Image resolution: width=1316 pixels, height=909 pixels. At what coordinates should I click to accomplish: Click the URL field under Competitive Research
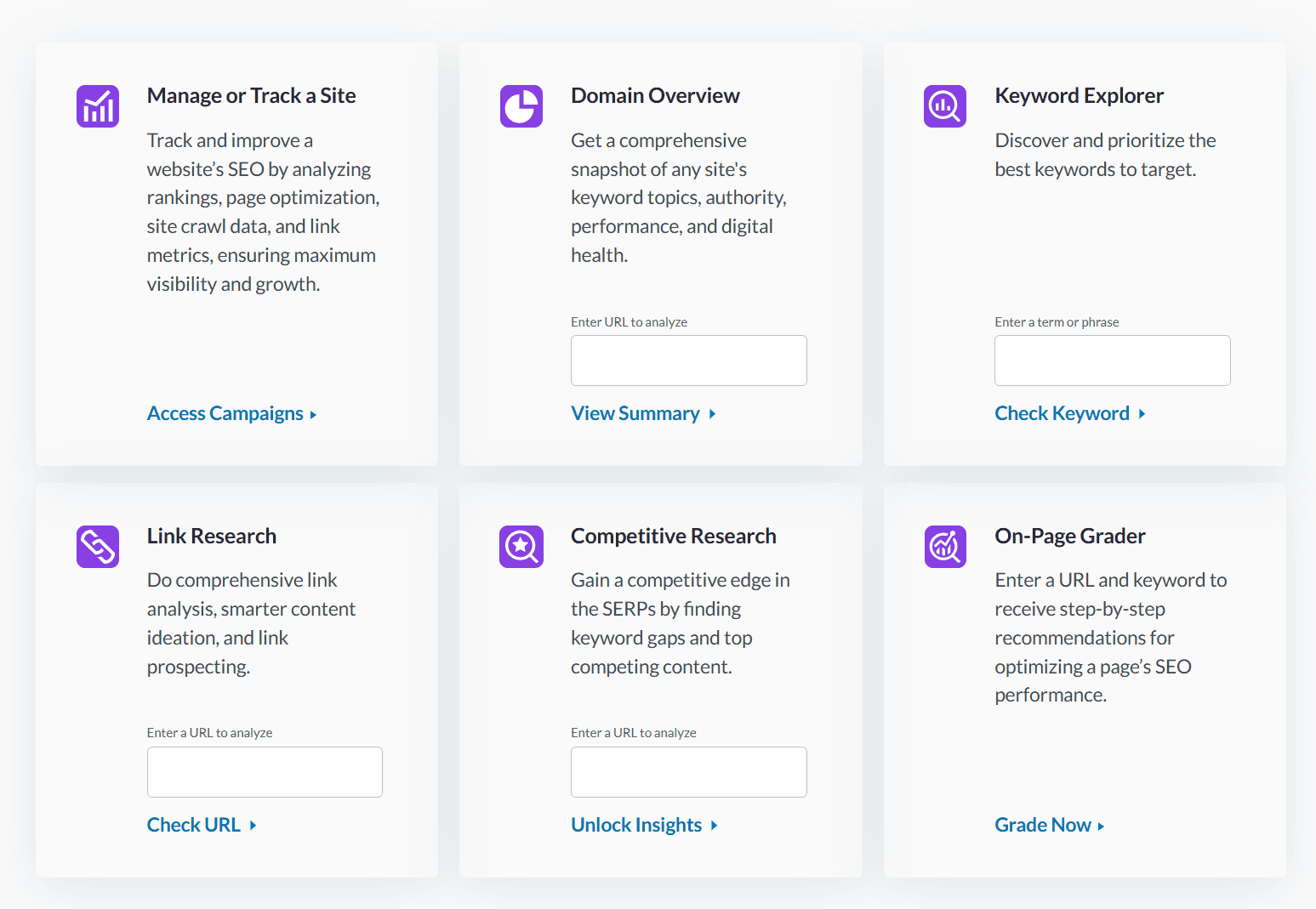[x=688, y=771]
